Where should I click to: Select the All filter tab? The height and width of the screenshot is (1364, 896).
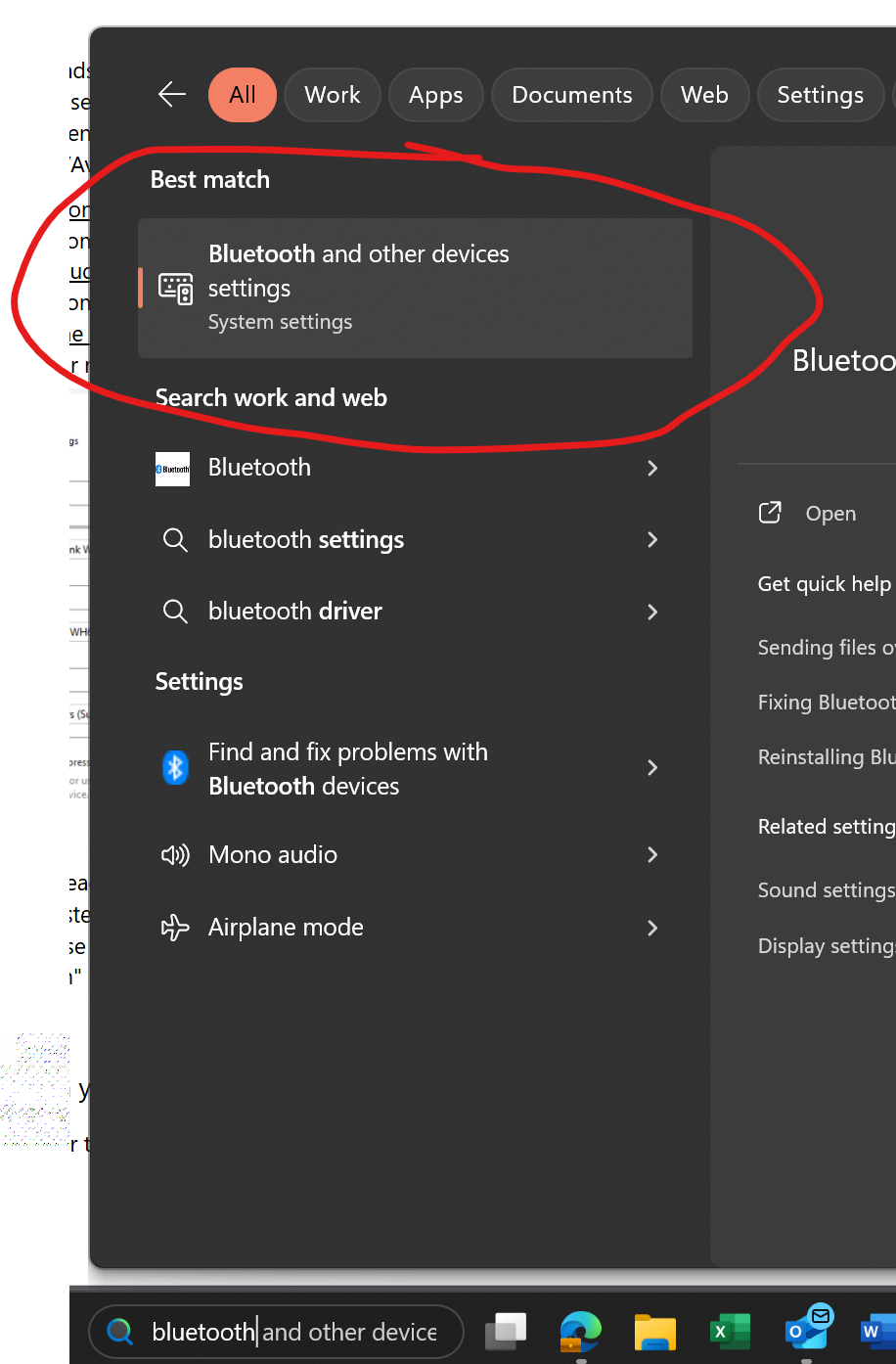[243, 95]
